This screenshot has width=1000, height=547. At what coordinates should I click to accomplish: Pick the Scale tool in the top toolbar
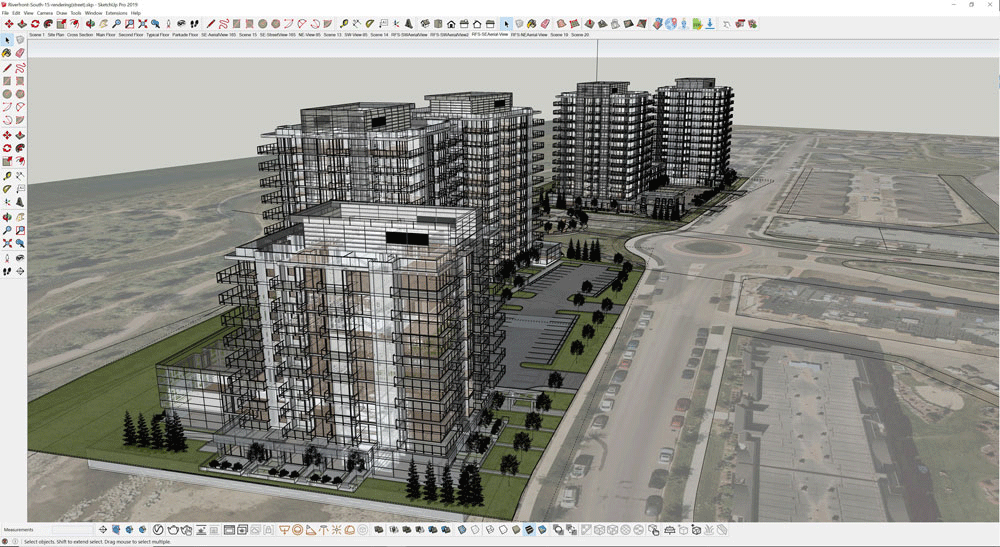61,24
